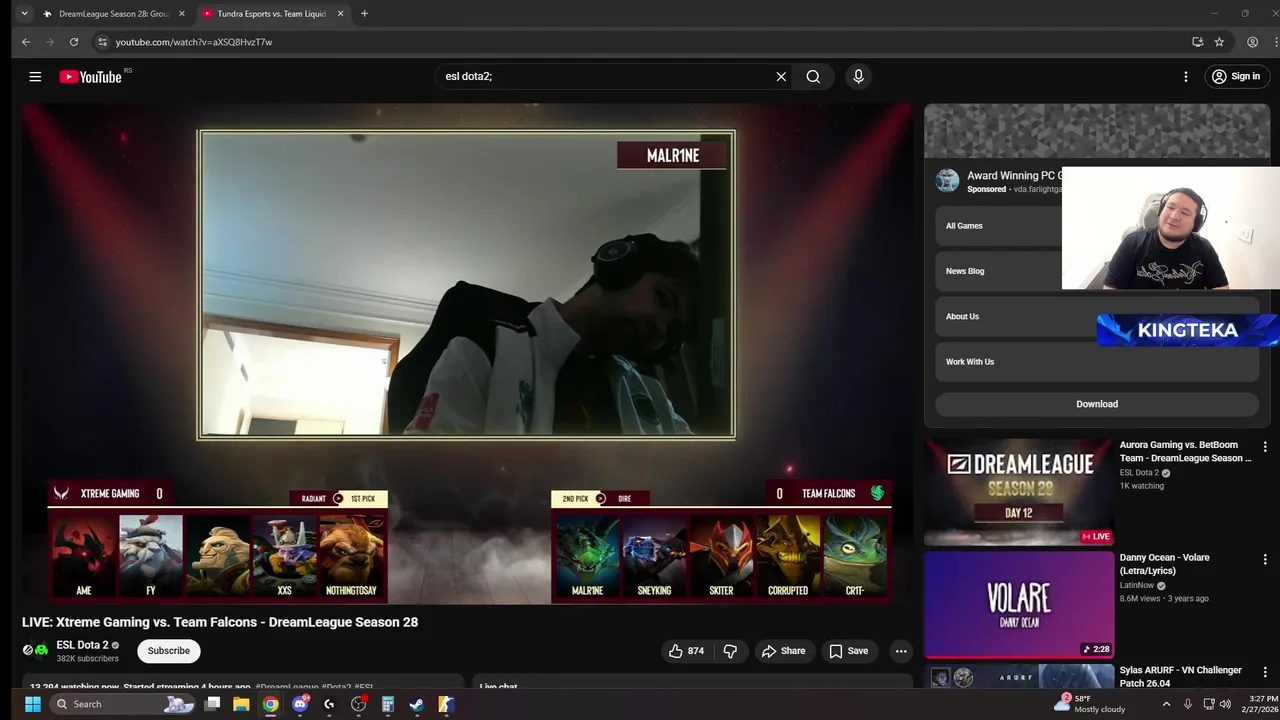Clear the search text with the X
The height and width of the screenshot is (720, 1280).
[781, 77]
